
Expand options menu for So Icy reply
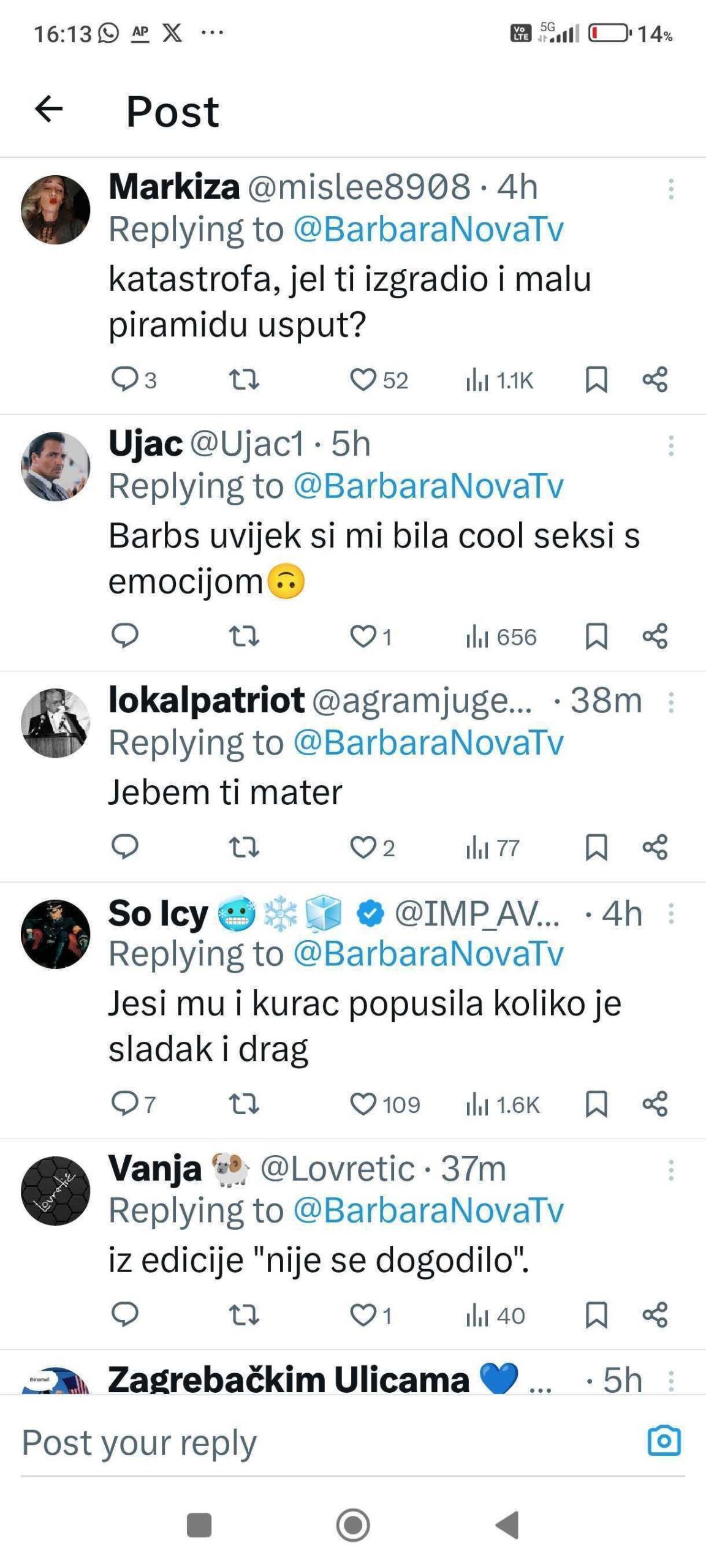671,914
